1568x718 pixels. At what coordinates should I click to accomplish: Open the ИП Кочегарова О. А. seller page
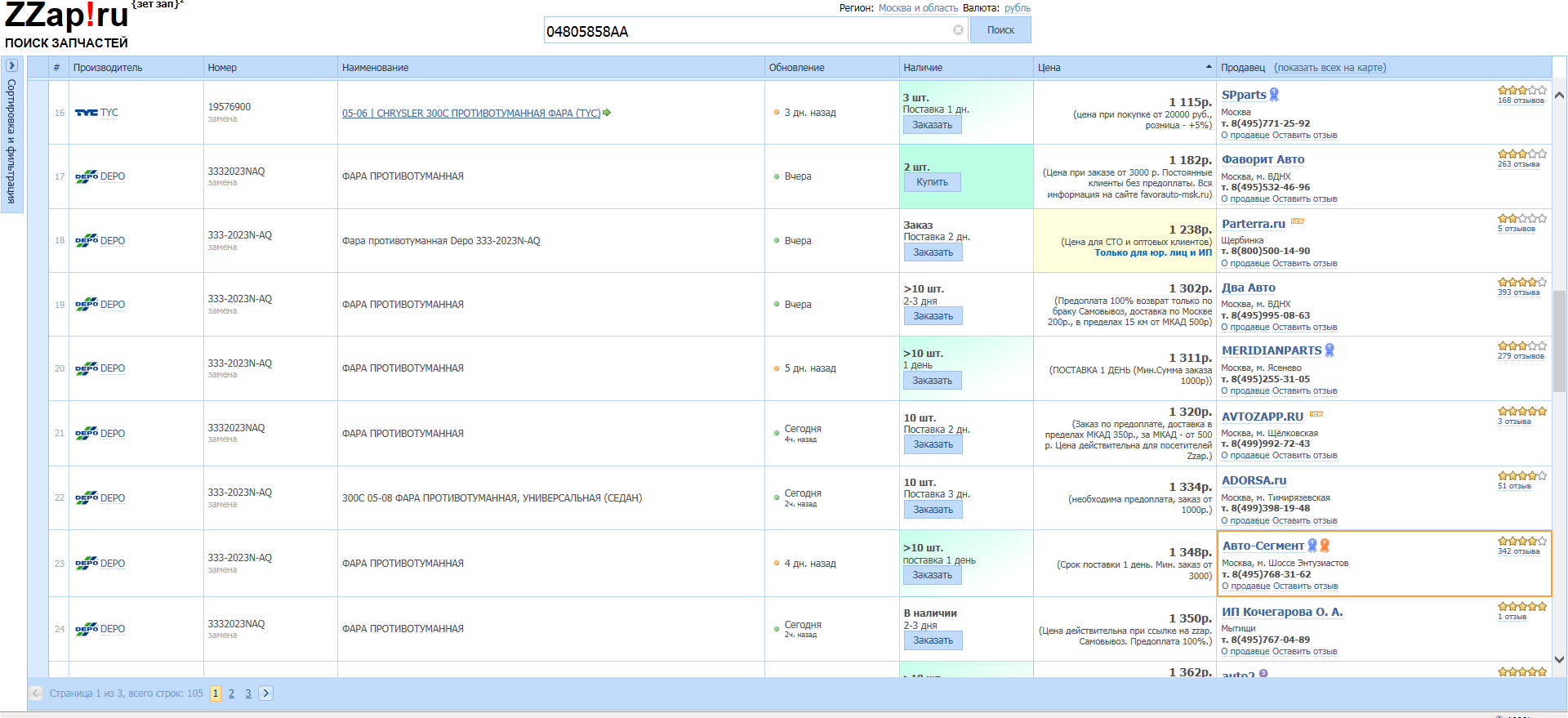1281,612
